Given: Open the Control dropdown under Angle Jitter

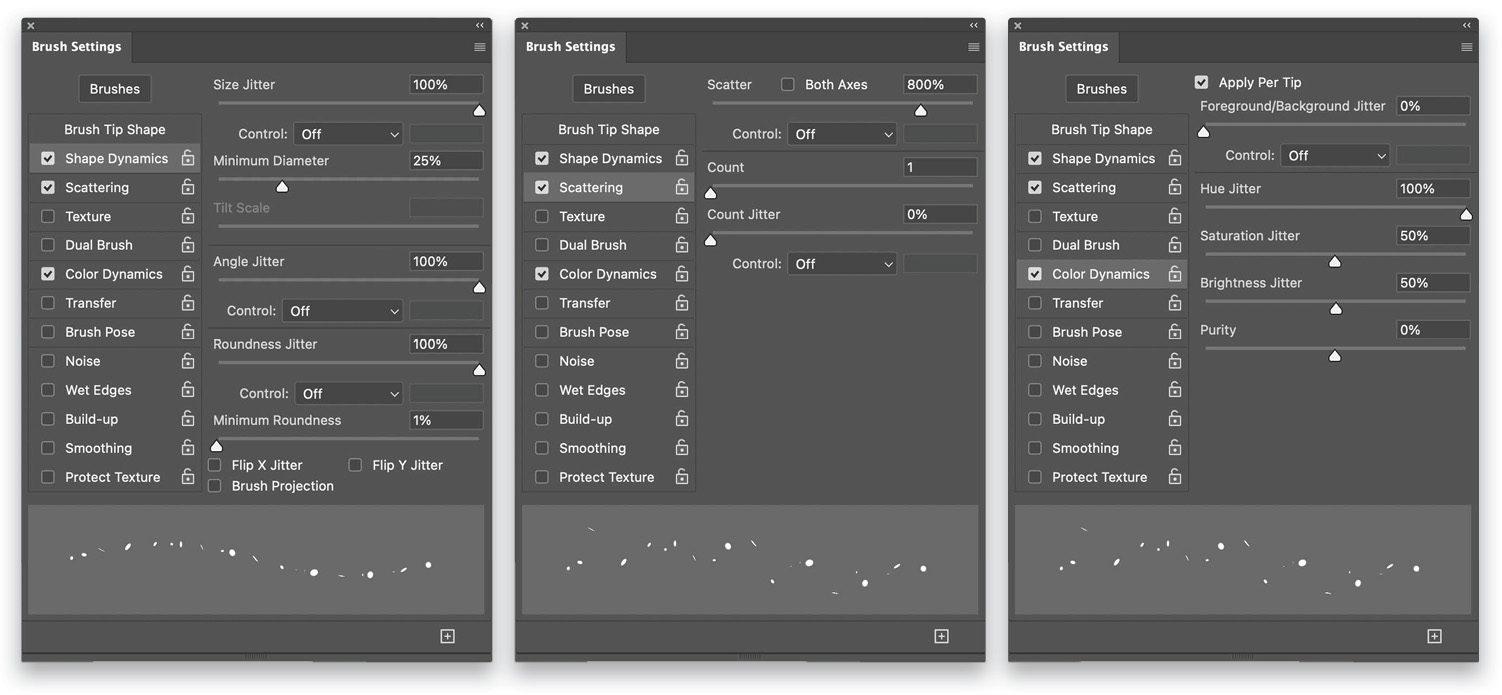Looking at the screenshot, I should pyautogui.click(x=342, y=311).
